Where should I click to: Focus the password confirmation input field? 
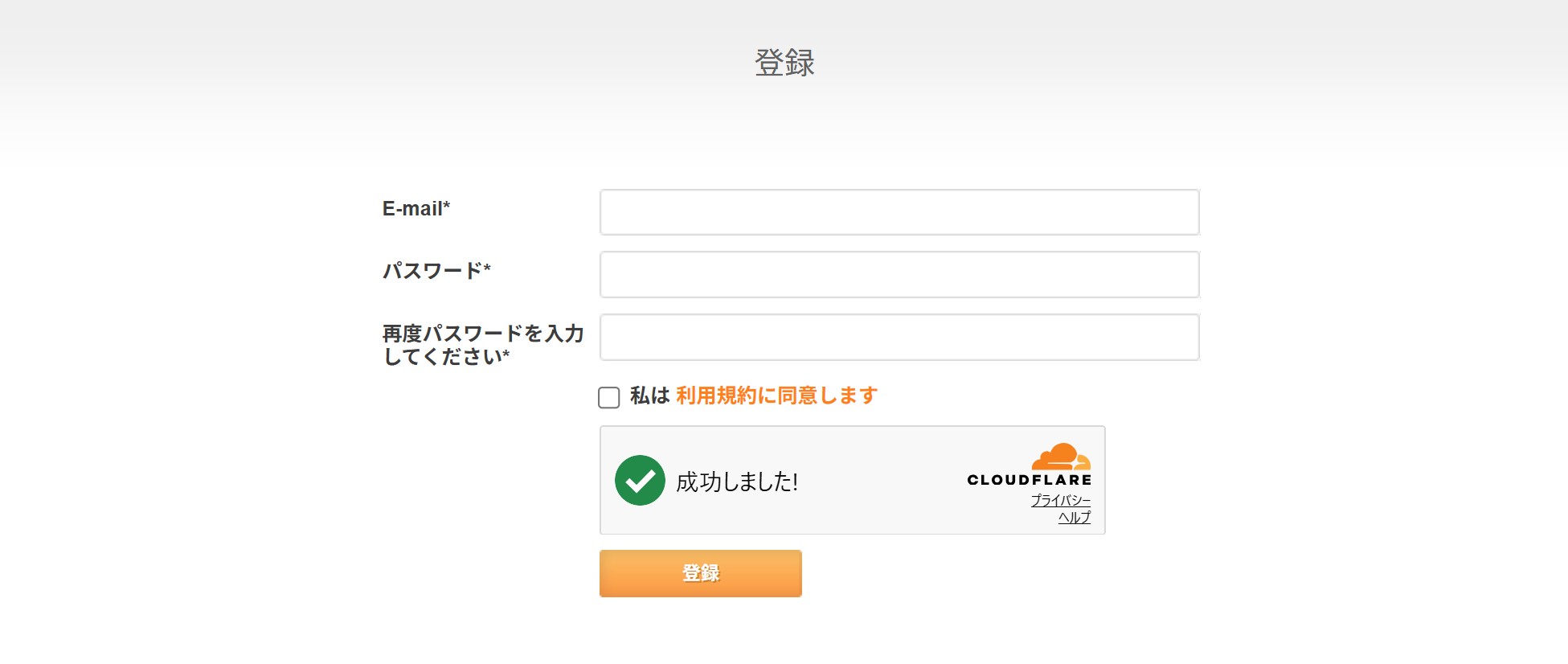tap(899, 338)
